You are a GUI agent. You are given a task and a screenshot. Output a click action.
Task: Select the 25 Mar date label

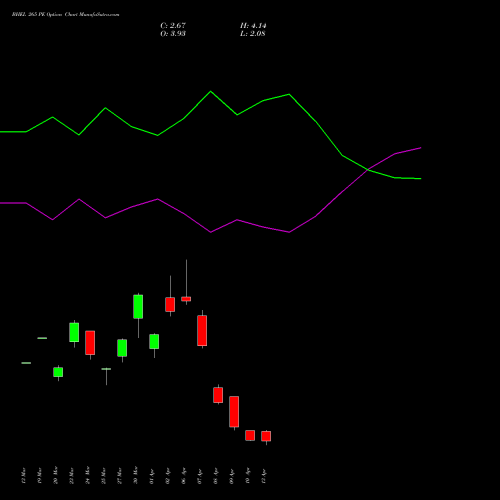pos(104,475)
